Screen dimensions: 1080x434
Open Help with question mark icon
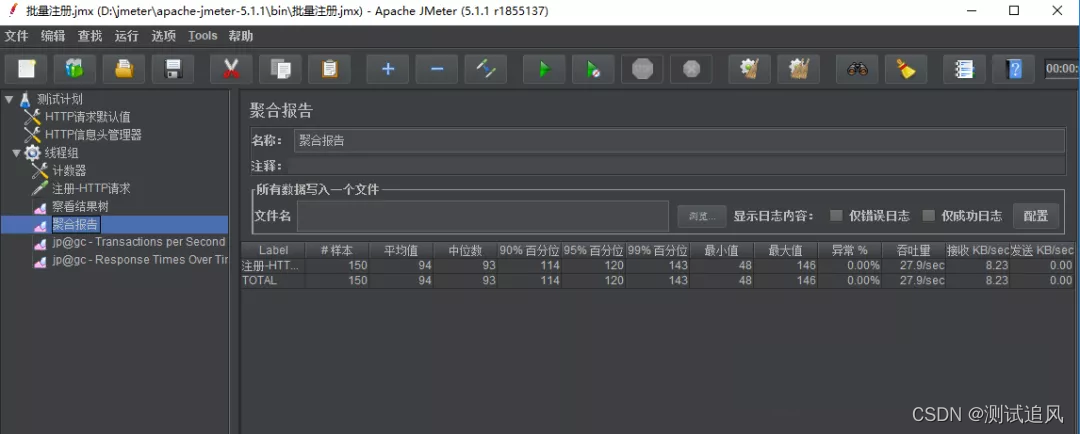(x=1013, y=69)
